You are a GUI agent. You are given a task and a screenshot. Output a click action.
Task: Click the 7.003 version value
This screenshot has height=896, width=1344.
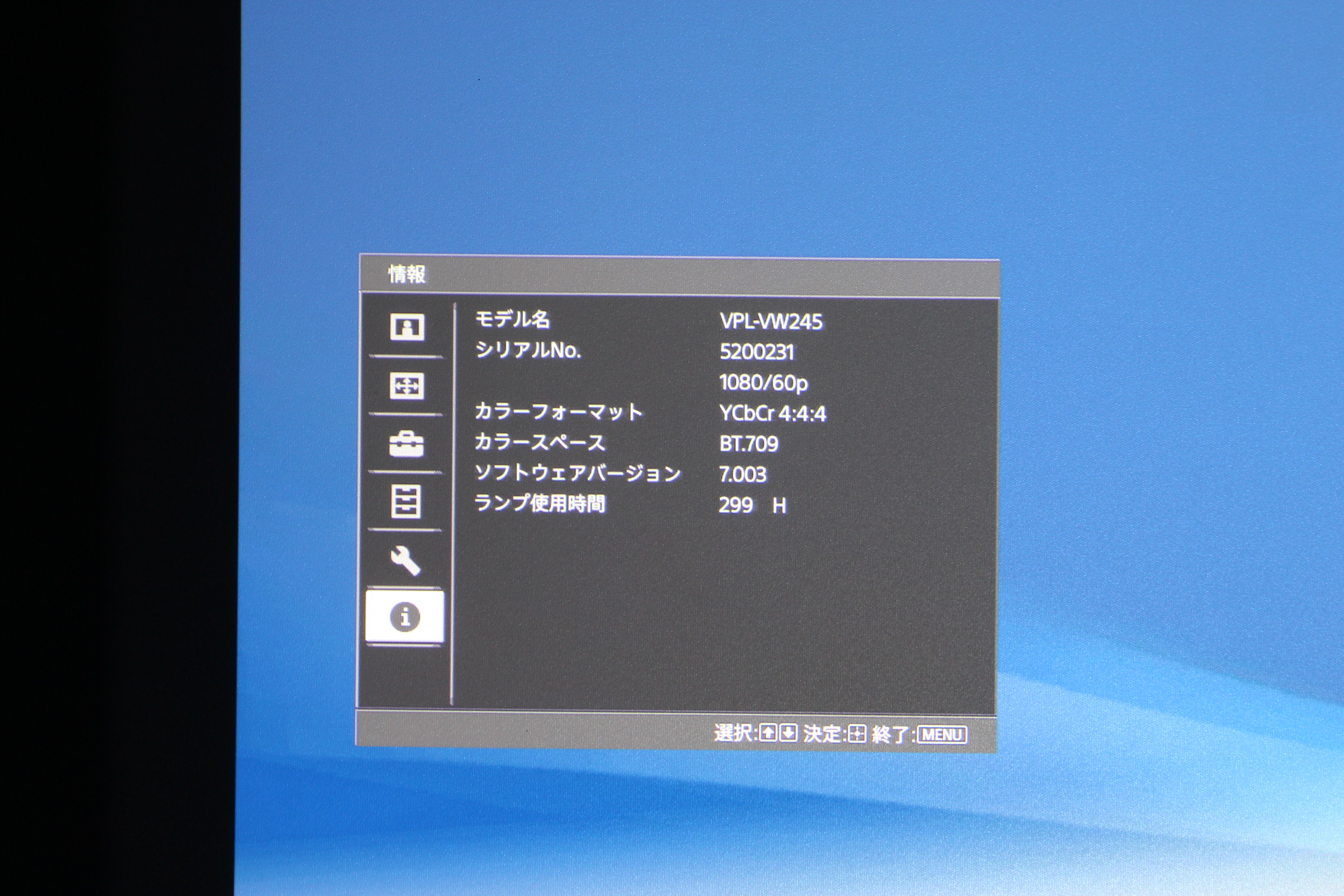[x=743, y=474]
